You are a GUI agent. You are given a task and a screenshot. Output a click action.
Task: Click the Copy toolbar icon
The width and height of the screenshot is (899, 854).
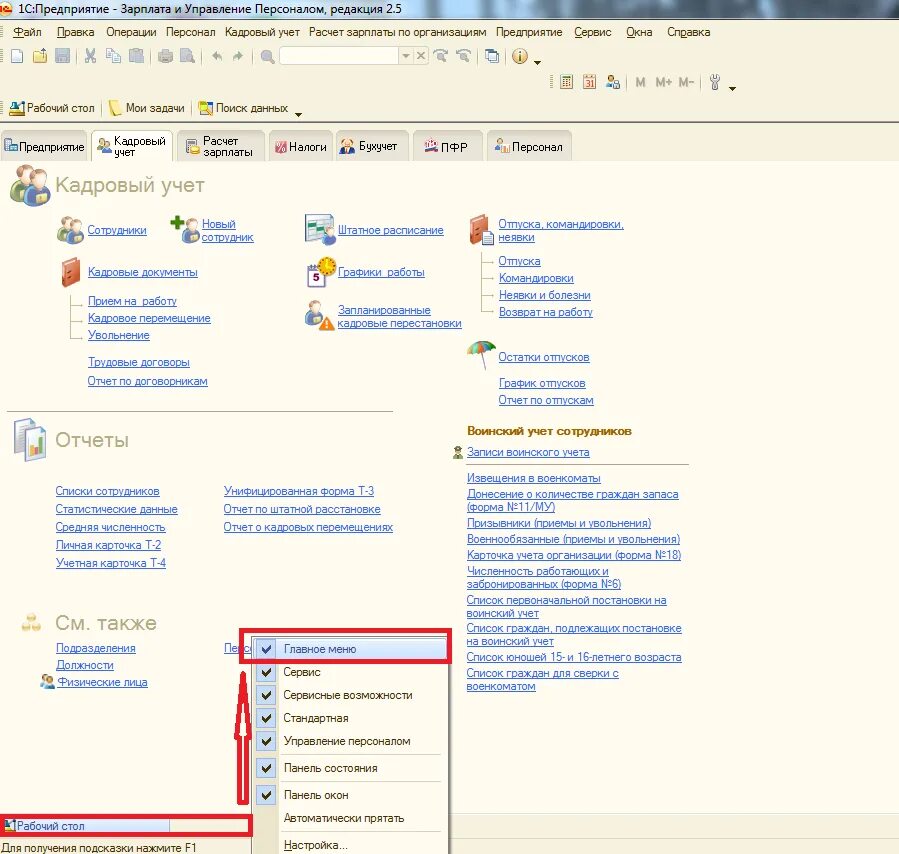[114, 56]
